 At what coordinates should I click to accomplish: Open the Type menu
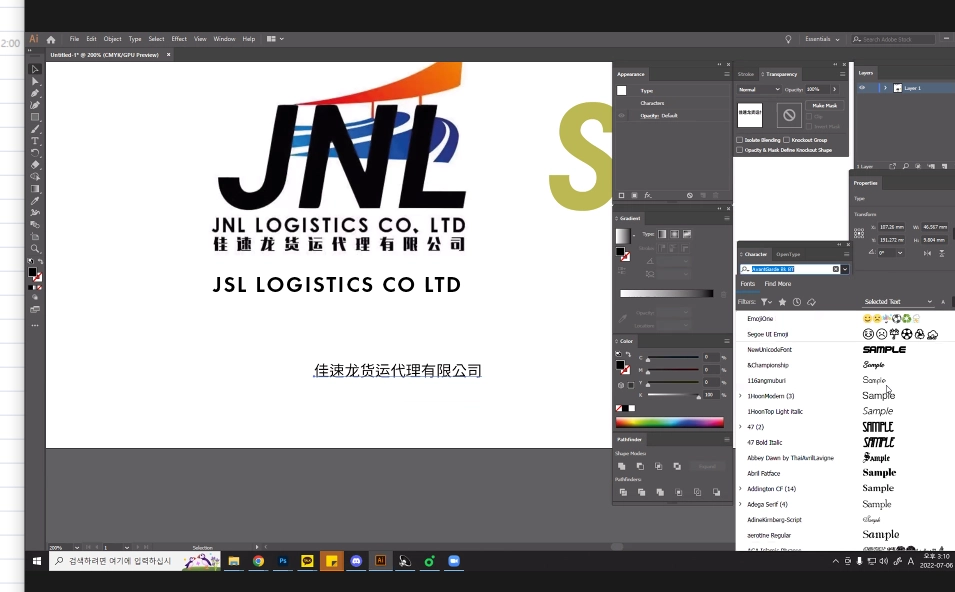(x=135, y=39)
